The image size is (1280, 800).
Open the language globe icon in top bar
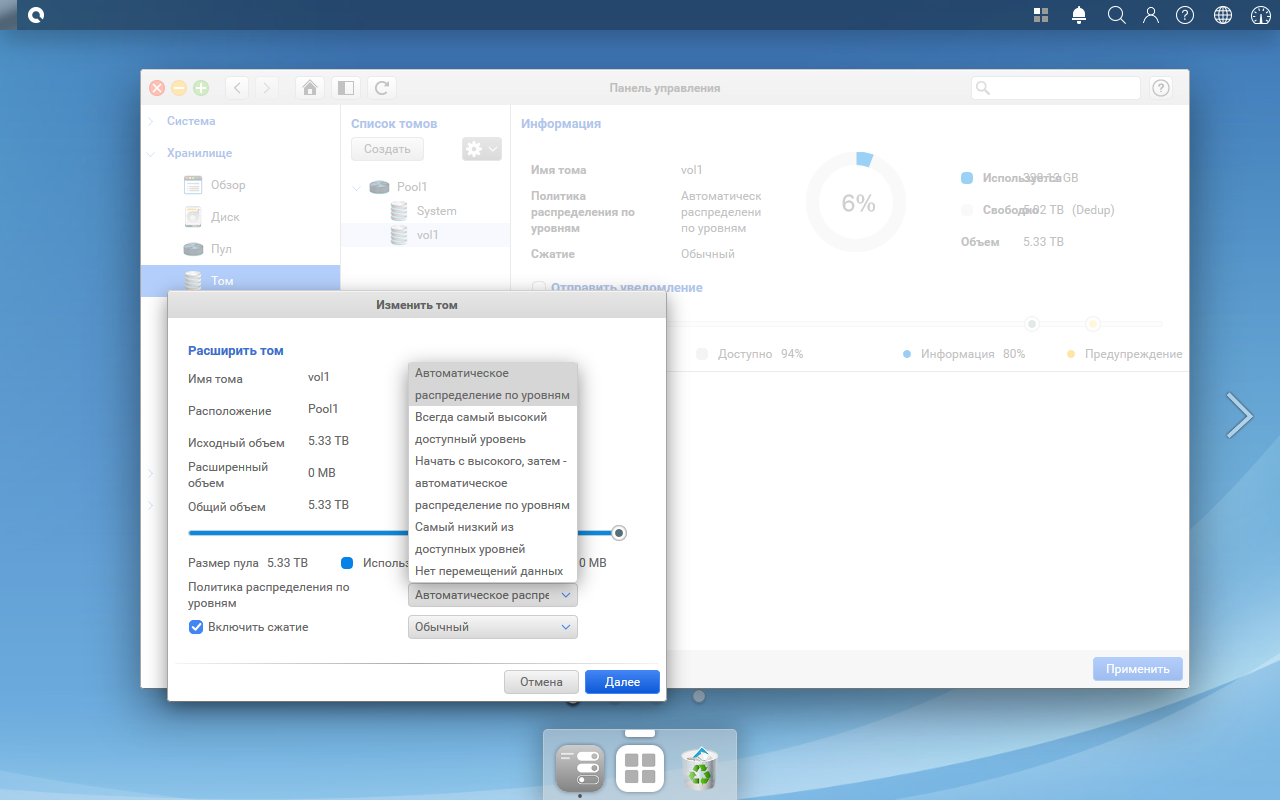[1222, 15]
